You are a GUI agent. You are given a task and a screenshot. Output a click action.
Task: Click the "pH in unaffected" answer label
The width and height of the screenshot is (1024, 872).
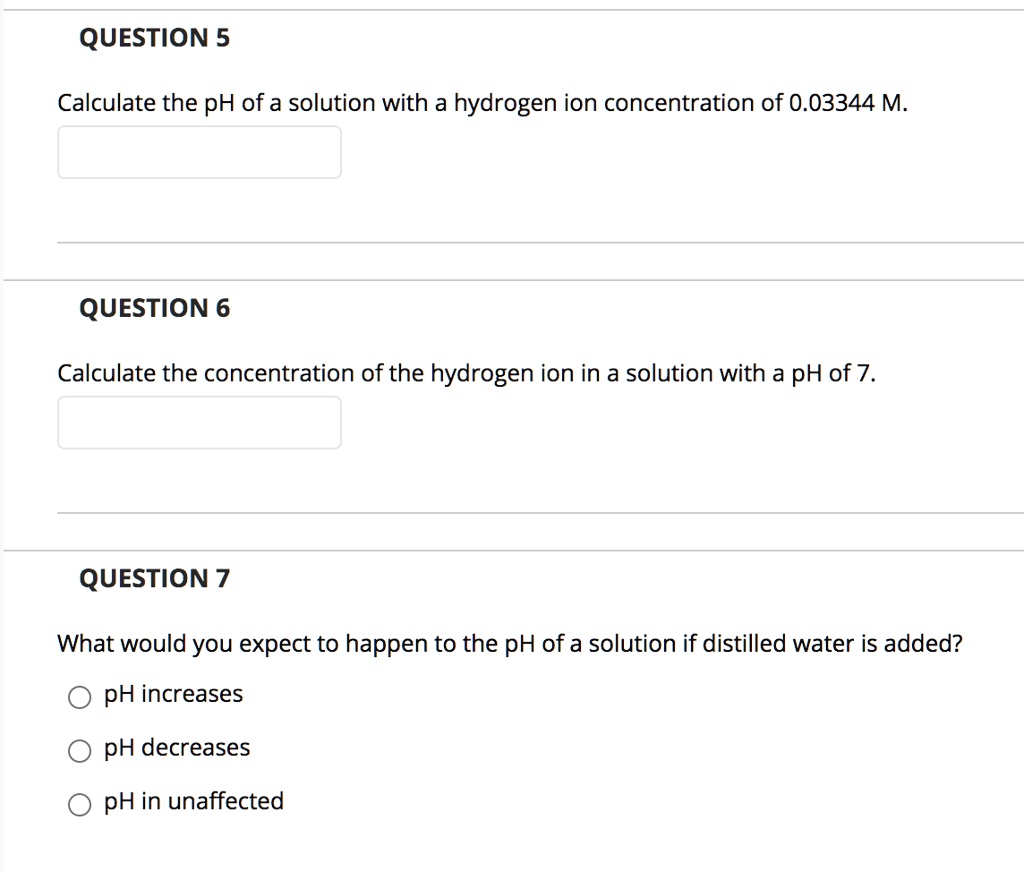click(x=193, y=801)
